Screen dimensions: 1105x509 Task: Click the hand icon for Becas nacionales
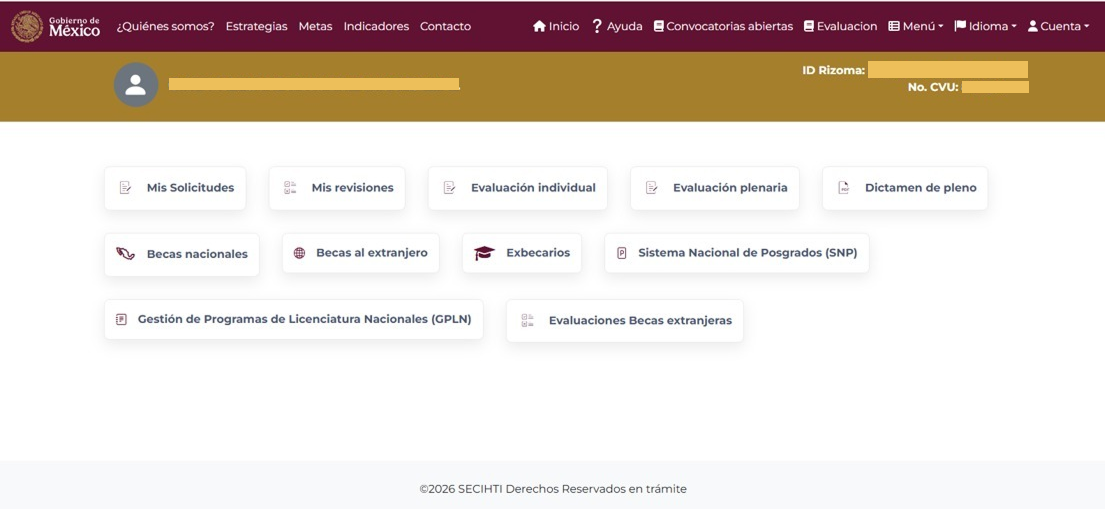(125, 254)
